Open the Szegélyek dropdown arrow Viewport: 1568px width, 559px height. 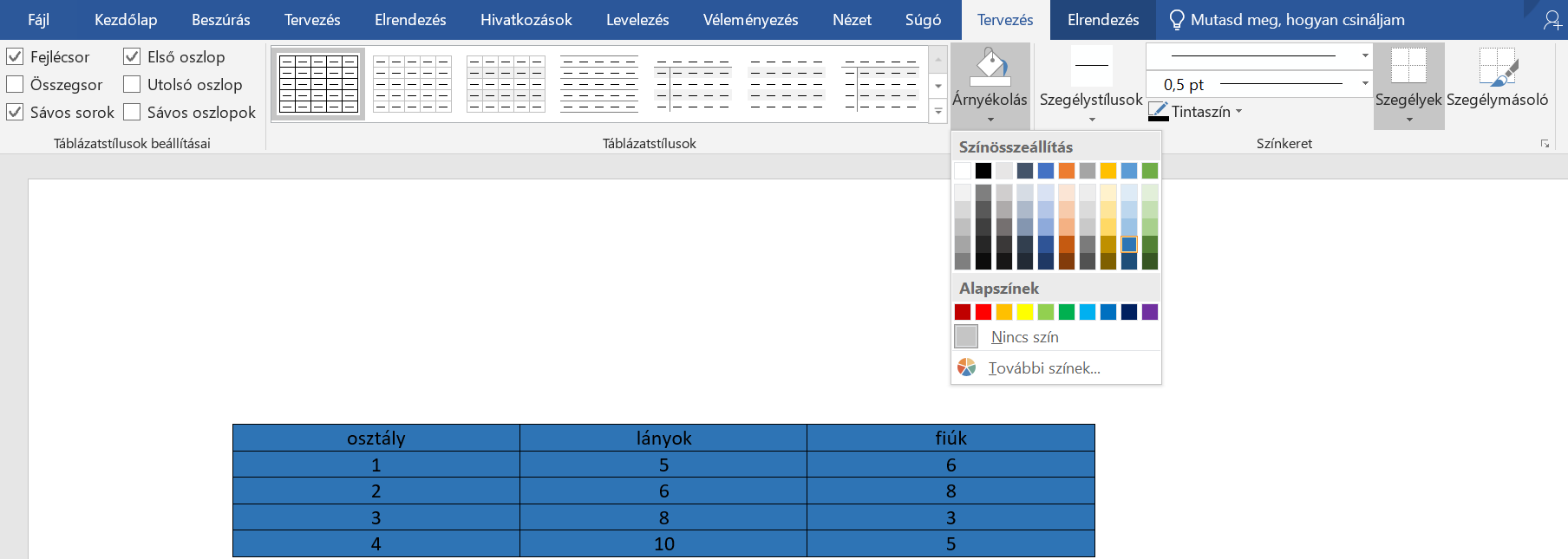[x=1409, y=120]
